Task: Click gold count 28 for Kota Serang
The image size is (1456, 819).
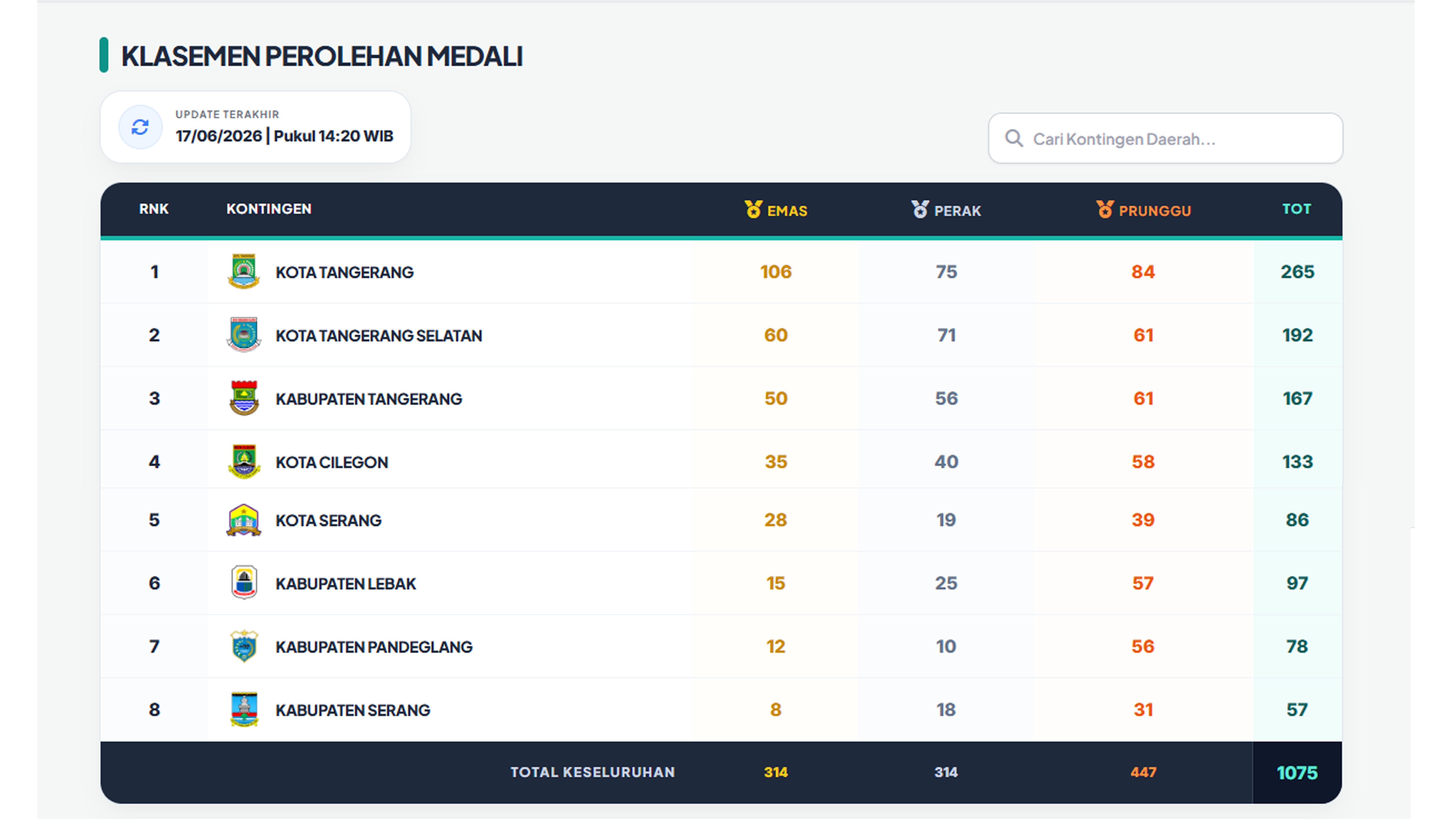Action: pos(776,520)
